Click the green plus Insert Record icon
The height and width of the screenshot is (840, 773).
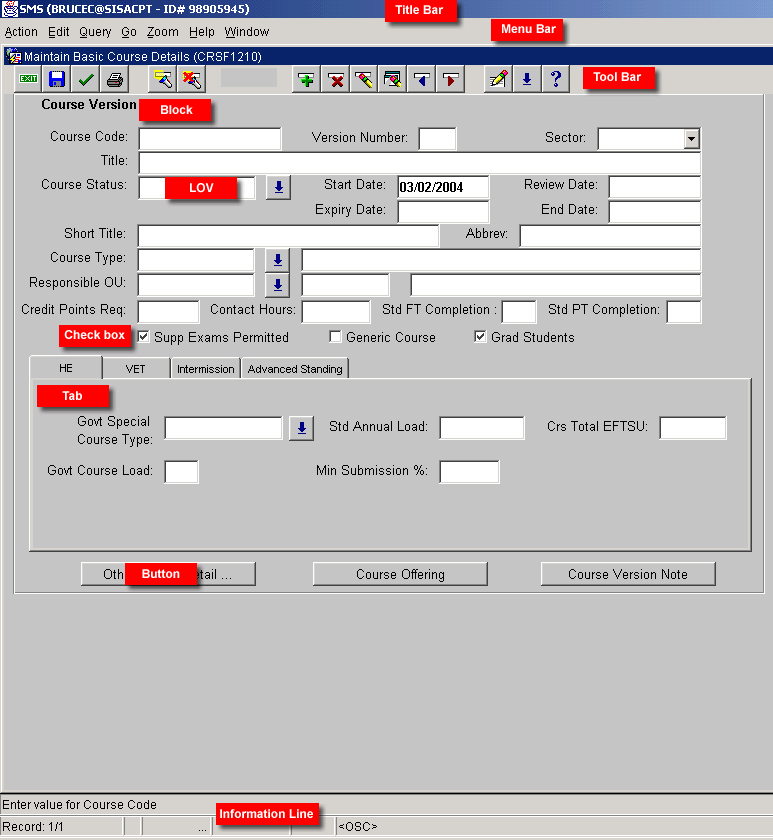pyautogui.click(x=307, y=79)
